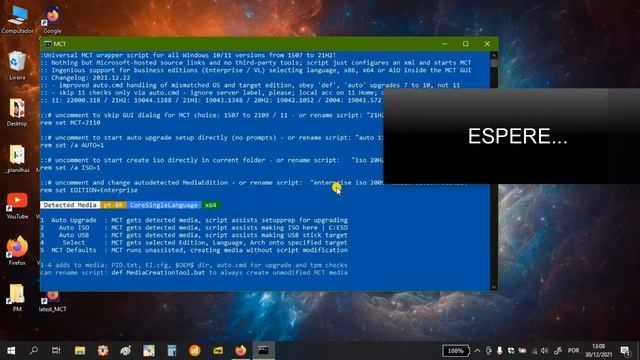Click 'rem set MCT=2110' line
Viewport: 640px width, 360px height.
click(71, 122)
